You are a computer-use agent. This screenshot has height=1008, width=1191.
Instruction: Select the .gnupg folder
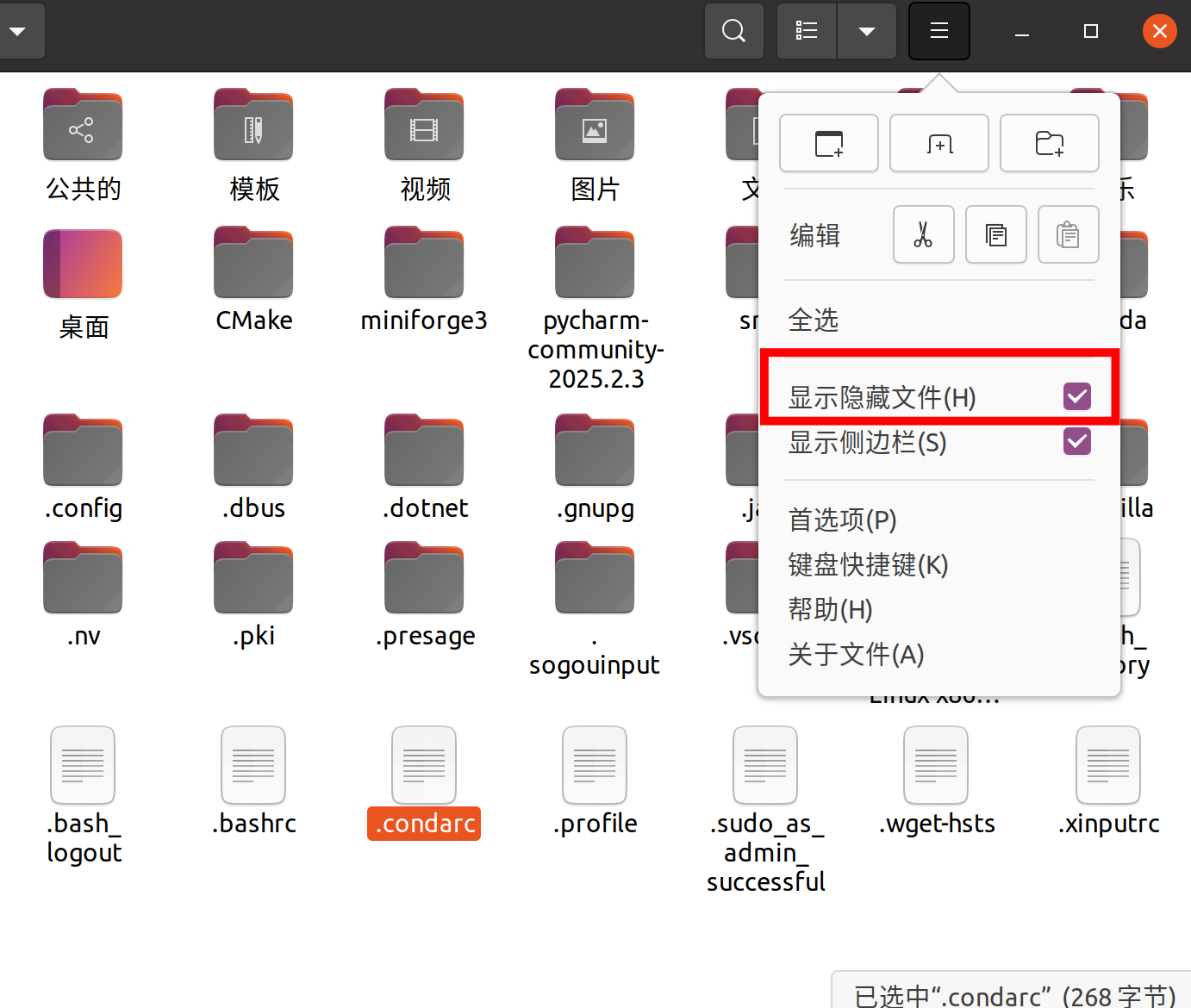pos(595,451)
